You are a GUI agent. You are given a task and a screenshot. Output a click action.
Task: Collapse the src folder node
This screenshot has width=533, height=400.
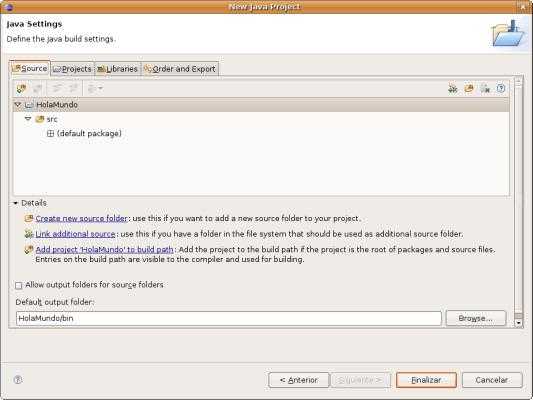point(28,119)
